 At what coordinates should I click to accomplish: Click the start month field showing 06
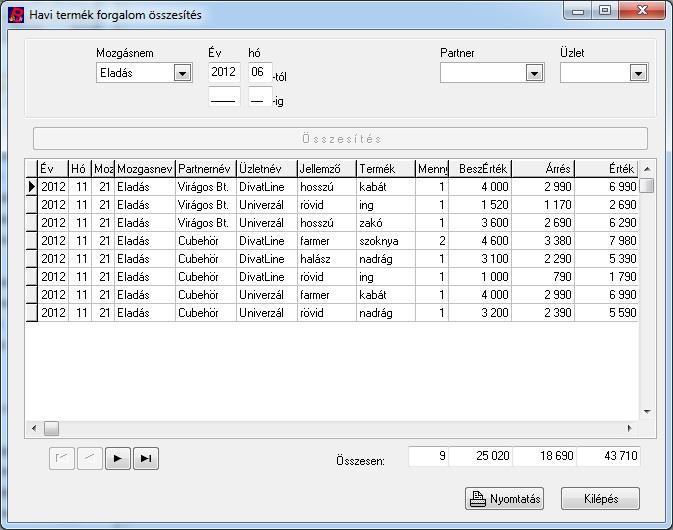[260, 72]
